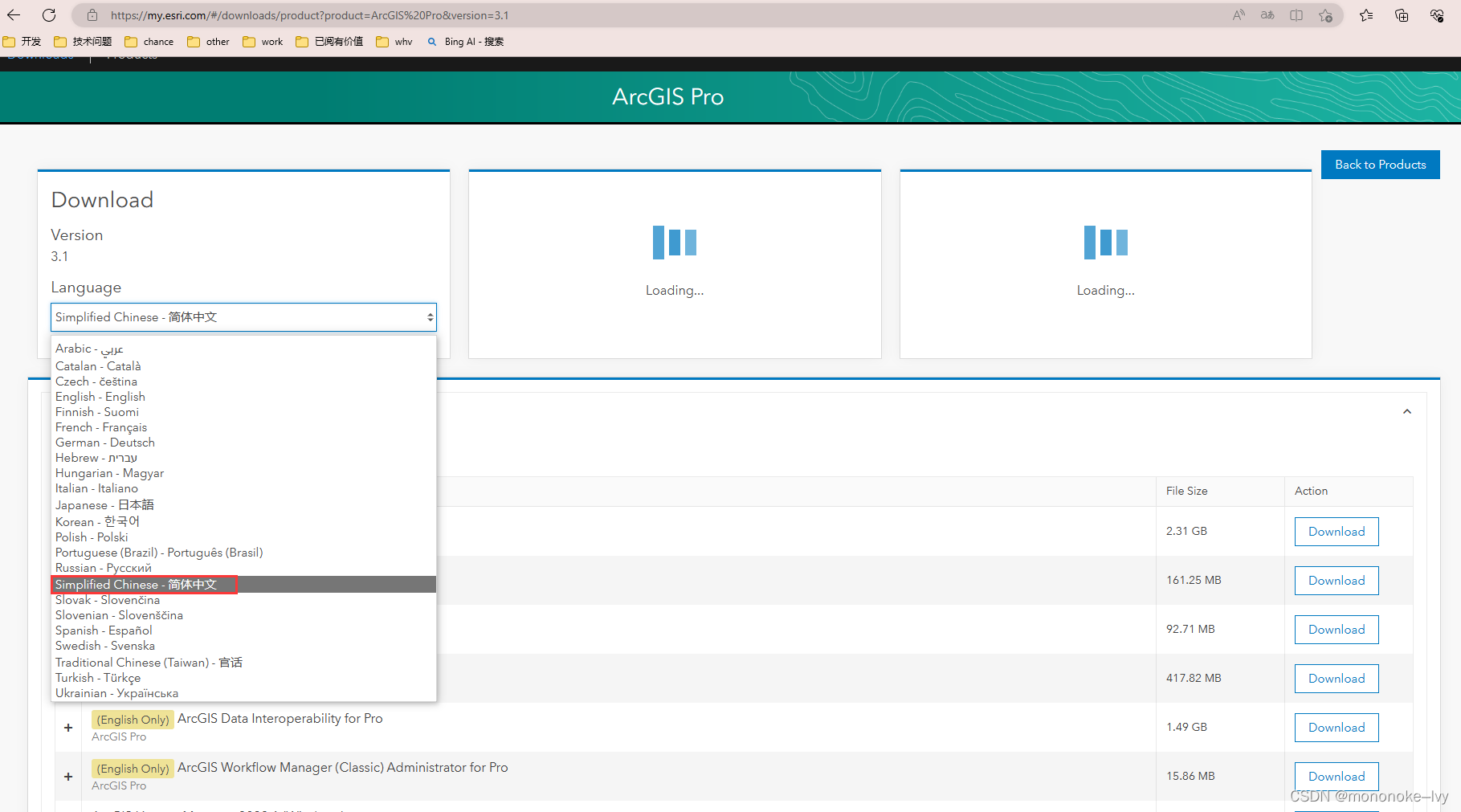Image resolution: width=1461 pixels, height=812 pixels.
Task: Open the chance bookmarks folder
Action: [149, 42]
